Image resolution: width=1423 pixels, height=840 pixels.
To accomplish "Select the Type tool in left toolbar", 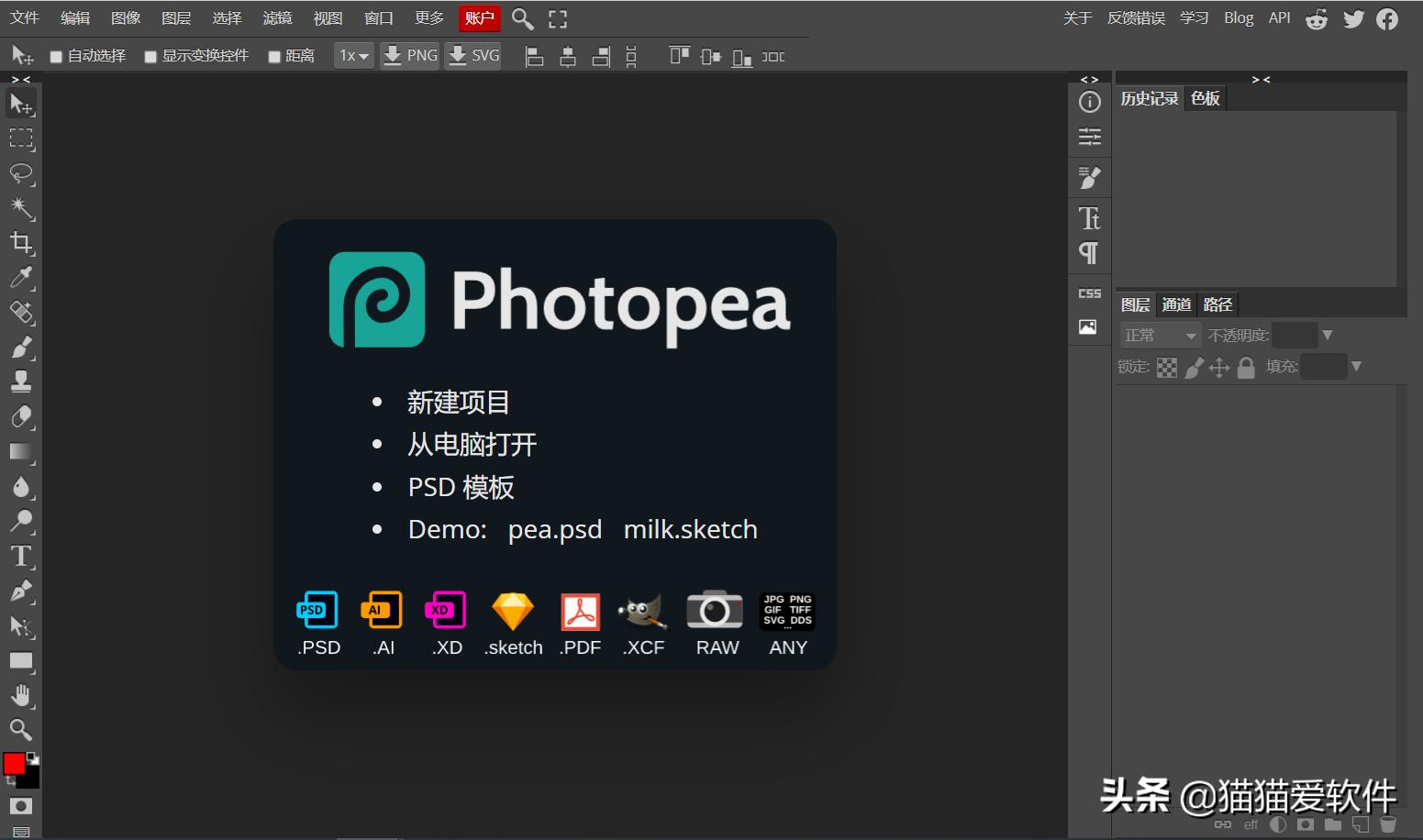I will coord(21,557).
